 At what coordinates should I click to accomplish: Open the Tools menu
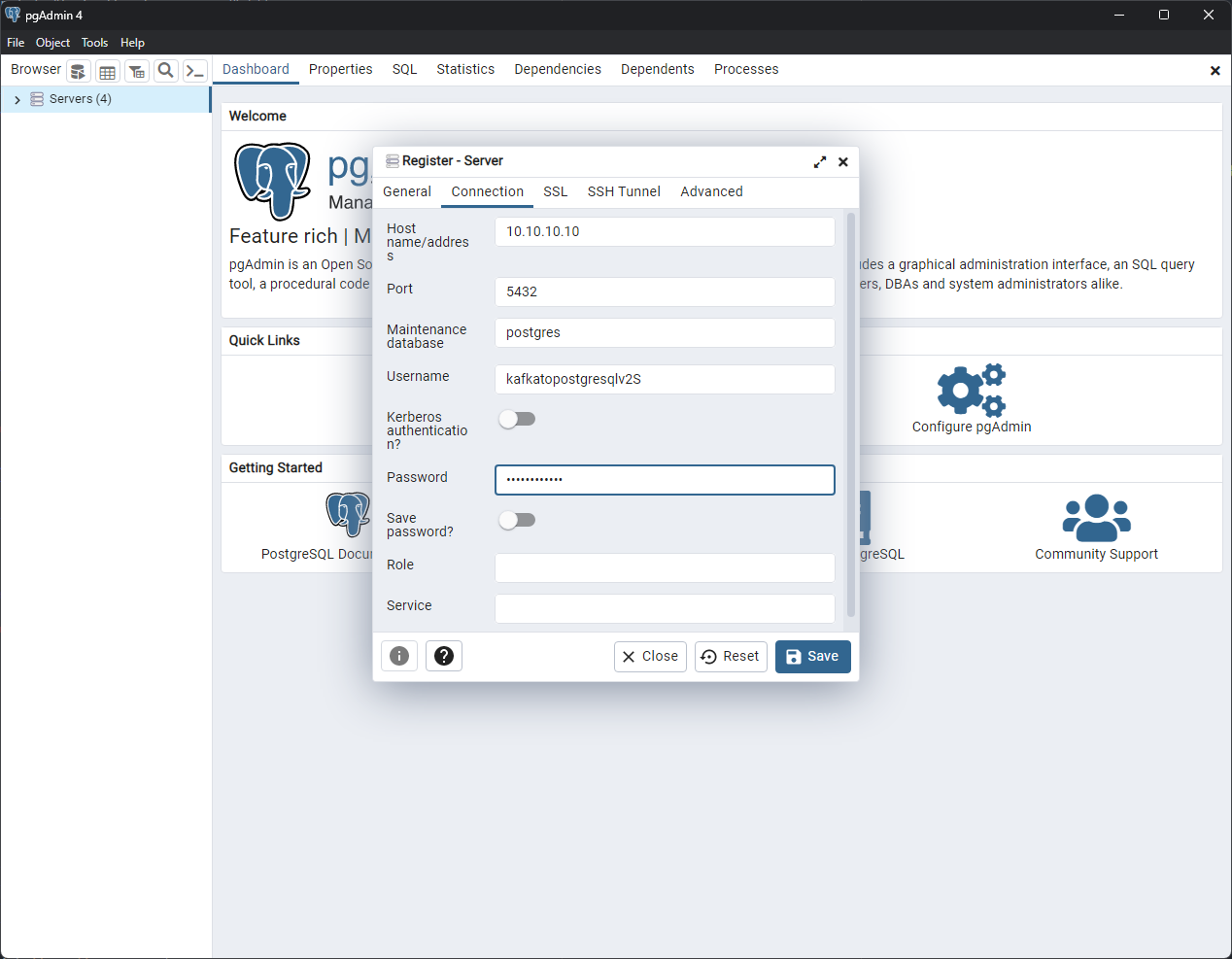[94, 42]
